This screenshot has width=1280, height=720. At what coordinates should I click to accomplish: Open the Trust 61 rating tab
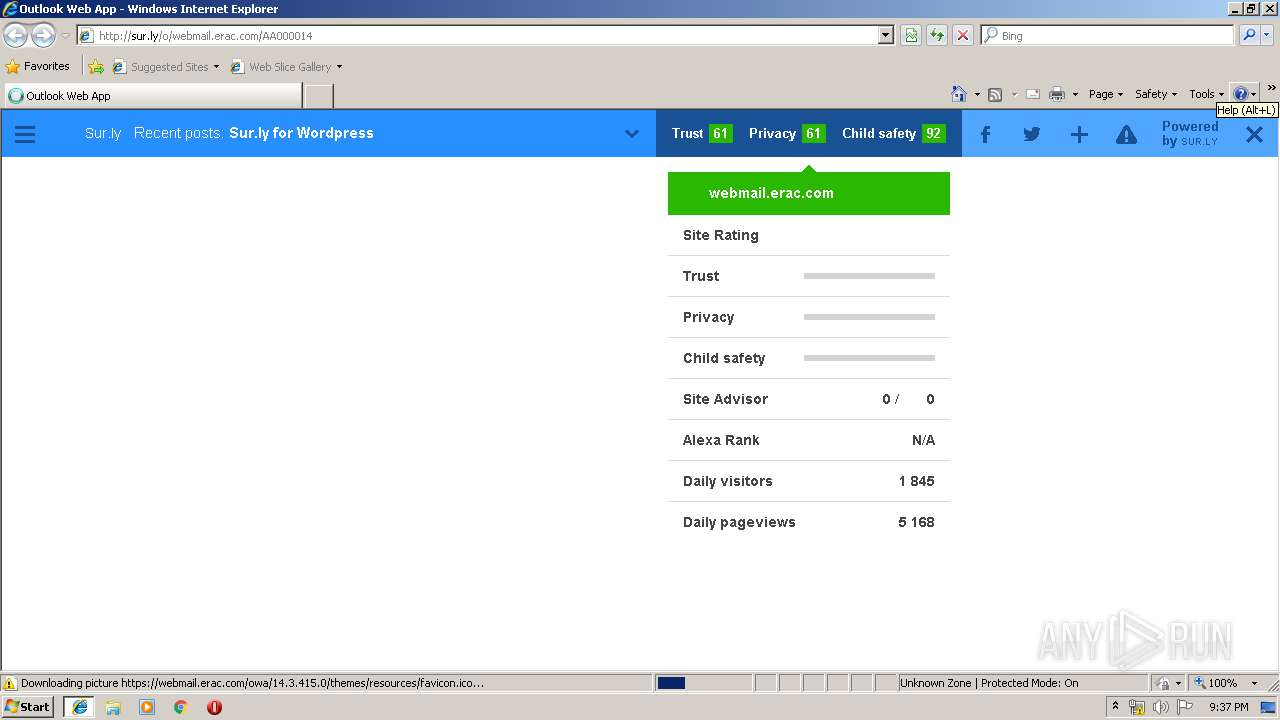[702, 133]
